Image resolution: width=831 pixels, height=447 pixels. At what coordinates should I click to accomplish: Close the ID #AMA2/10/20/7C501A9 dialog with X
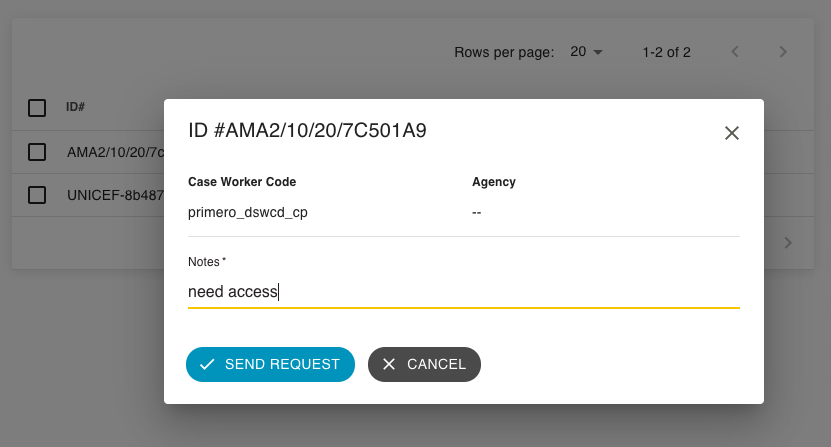(731, 133)
